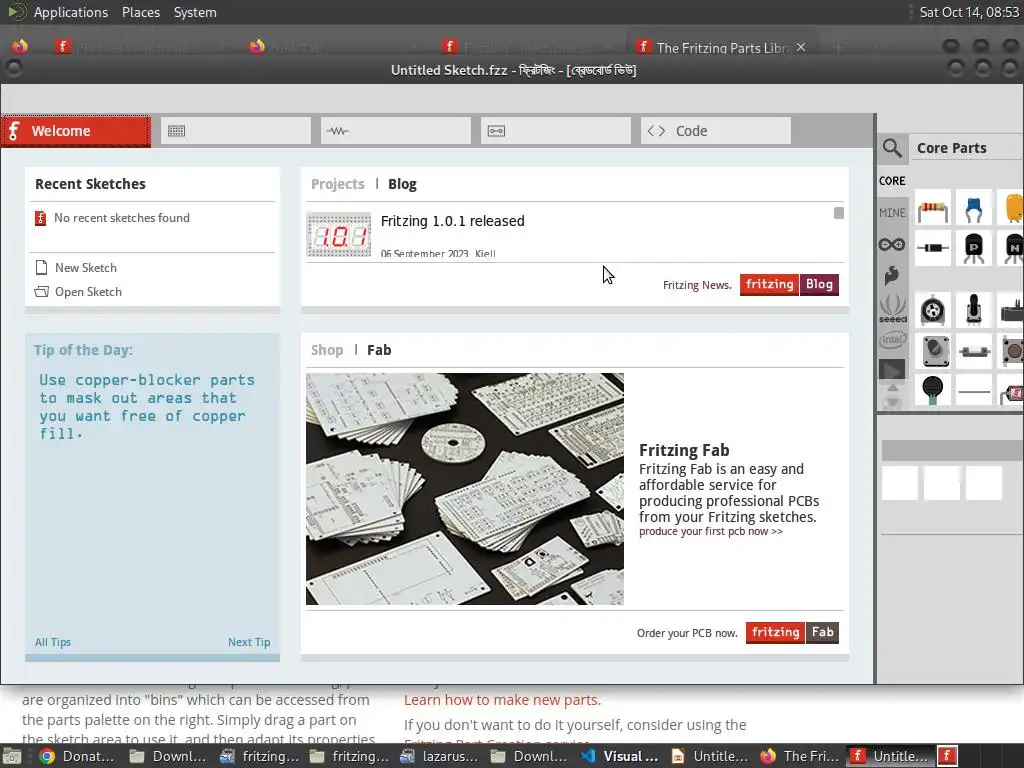Switch to lazarus... taskbar item

[441, 756]
